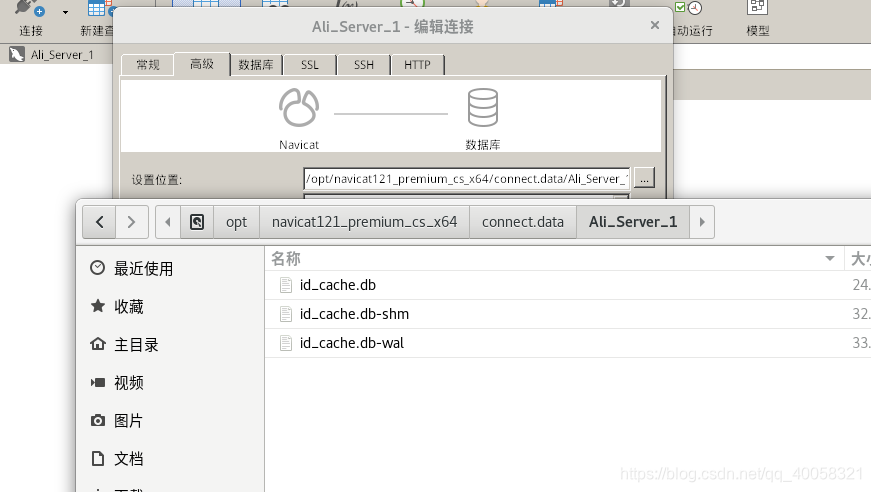
Task: Open 图片 in sidebar
Action: (x=128, y=421)
